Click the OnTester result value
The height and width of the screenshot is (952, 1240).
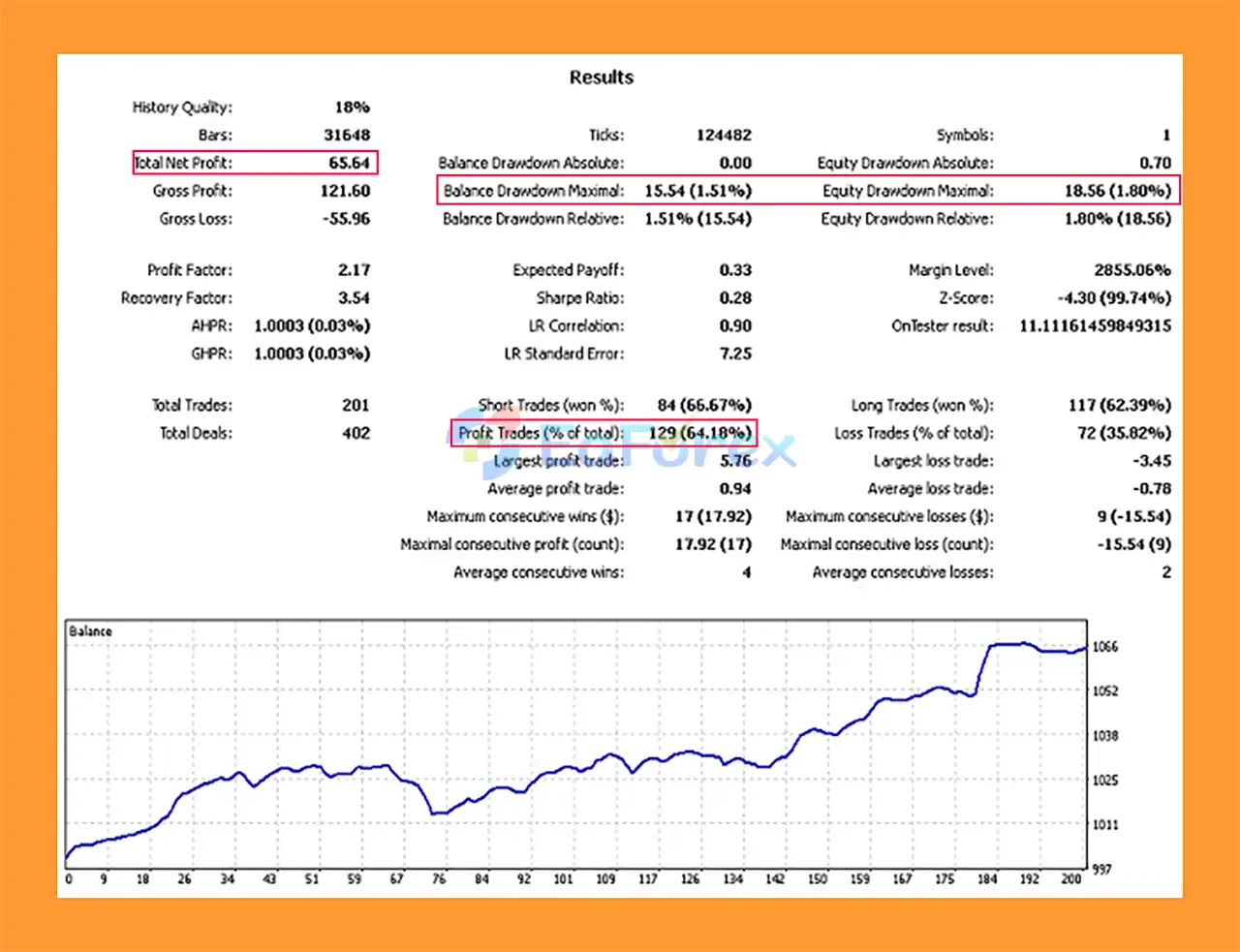[1093, 326]
